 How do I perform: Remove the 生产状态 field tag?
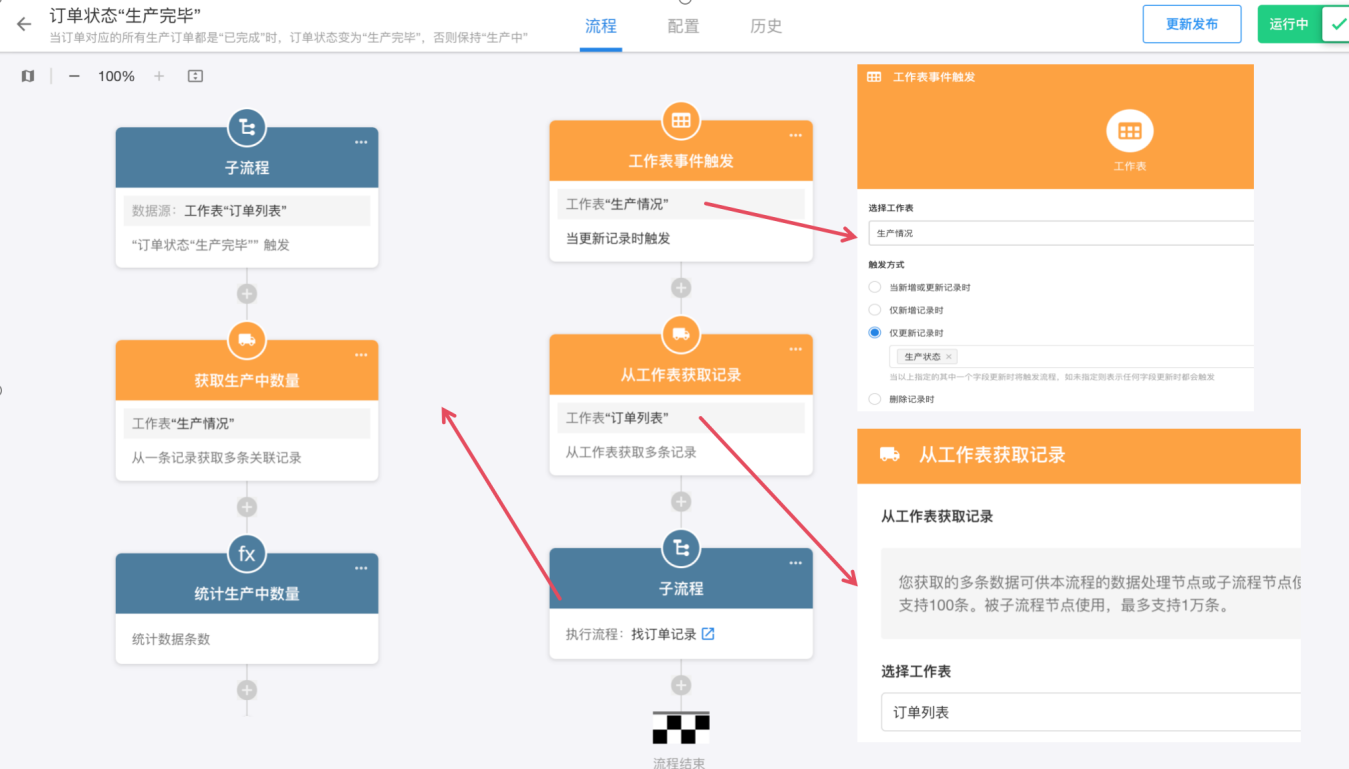(x=949, y=357)
